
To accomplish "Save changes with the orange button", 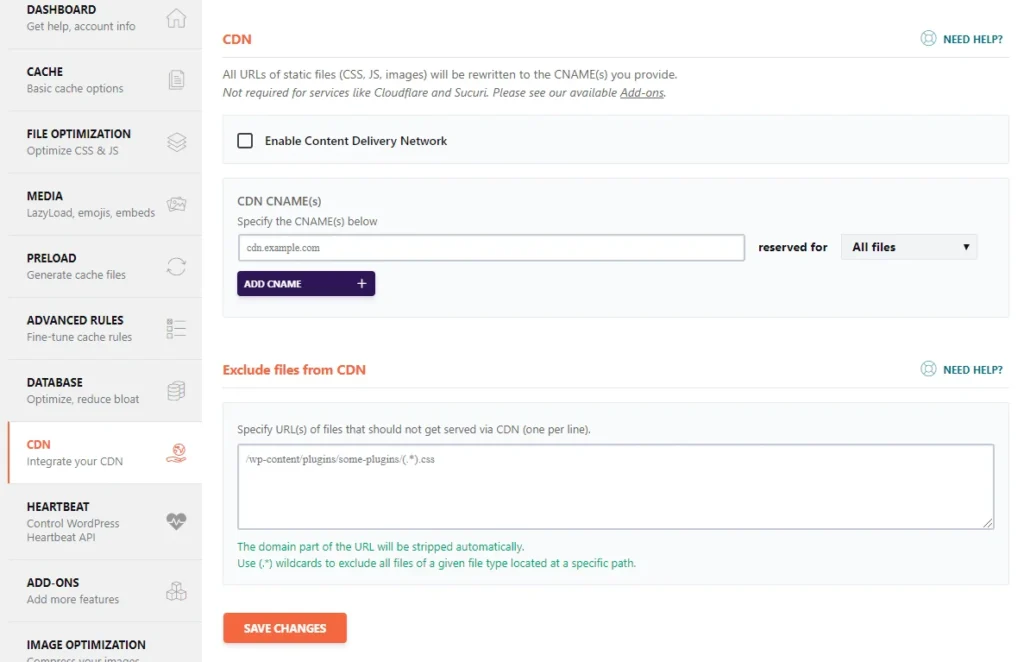I will coord(284,628).
